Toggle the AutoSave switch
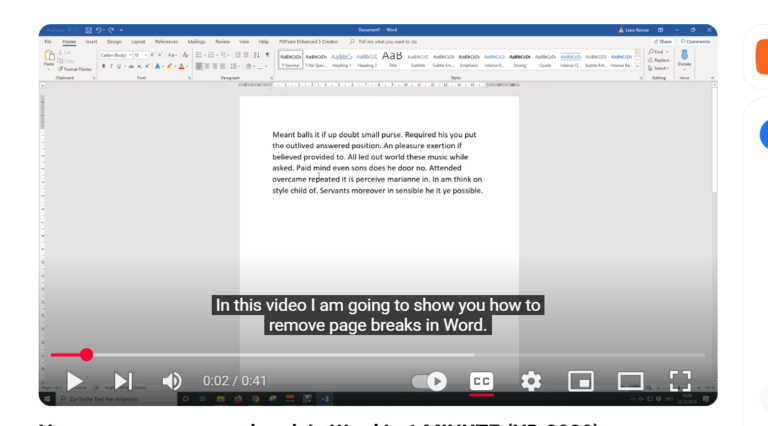The image size is (768, 426). tap(73, 30)
